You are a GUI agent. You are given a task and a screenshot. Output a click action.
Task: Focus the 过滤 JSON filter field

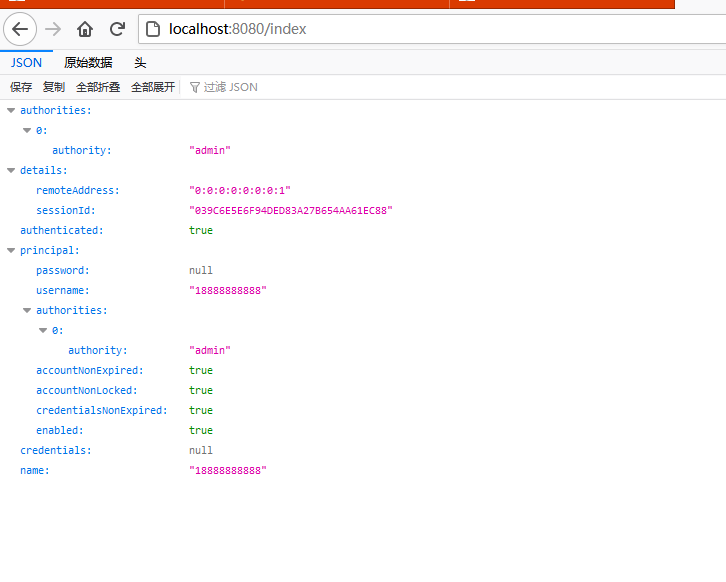tap(240, 87)
